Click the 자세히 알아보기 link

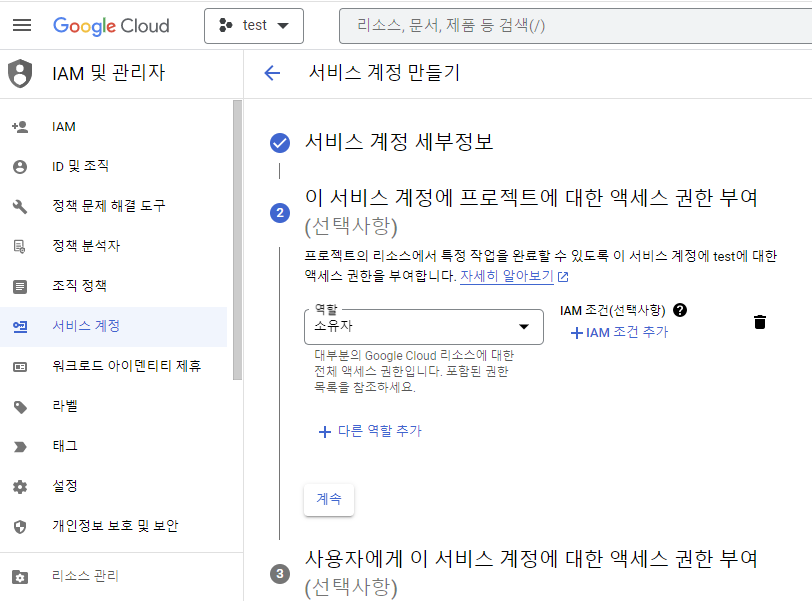tap(507, 276)
